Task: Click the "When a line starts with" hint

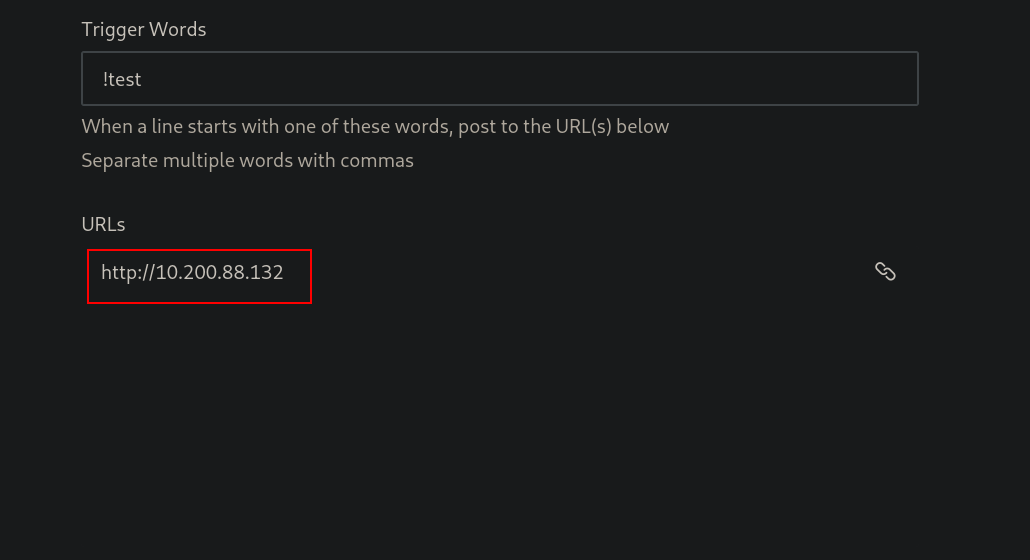Action: pos(375,126)
